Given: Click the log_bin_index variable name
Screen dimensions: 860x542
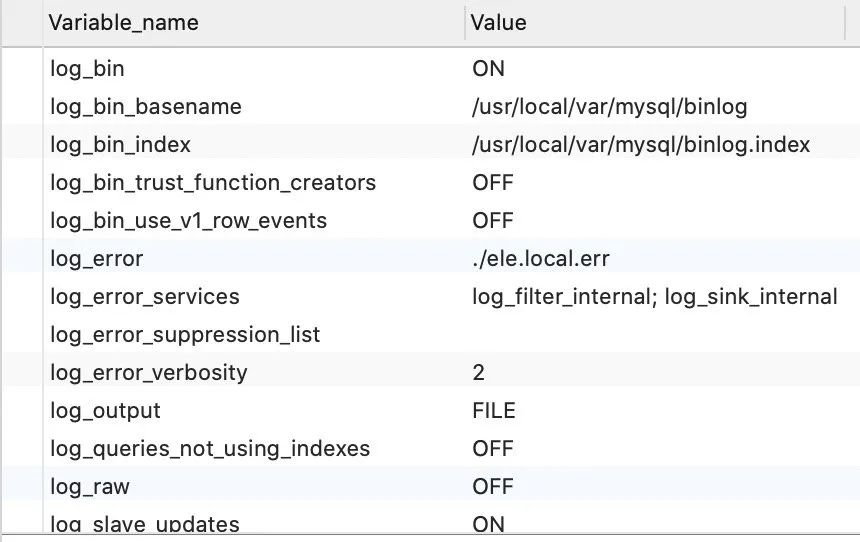Looking at the screenshot, I should 120,145.
